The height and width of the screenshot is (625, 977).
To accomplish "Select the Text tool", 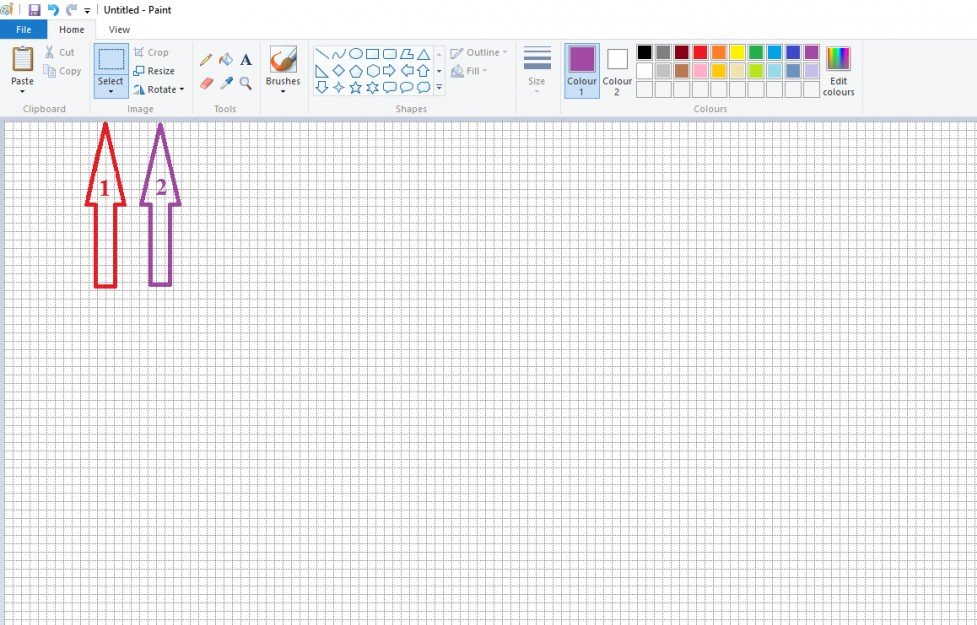I will (246, 60).
